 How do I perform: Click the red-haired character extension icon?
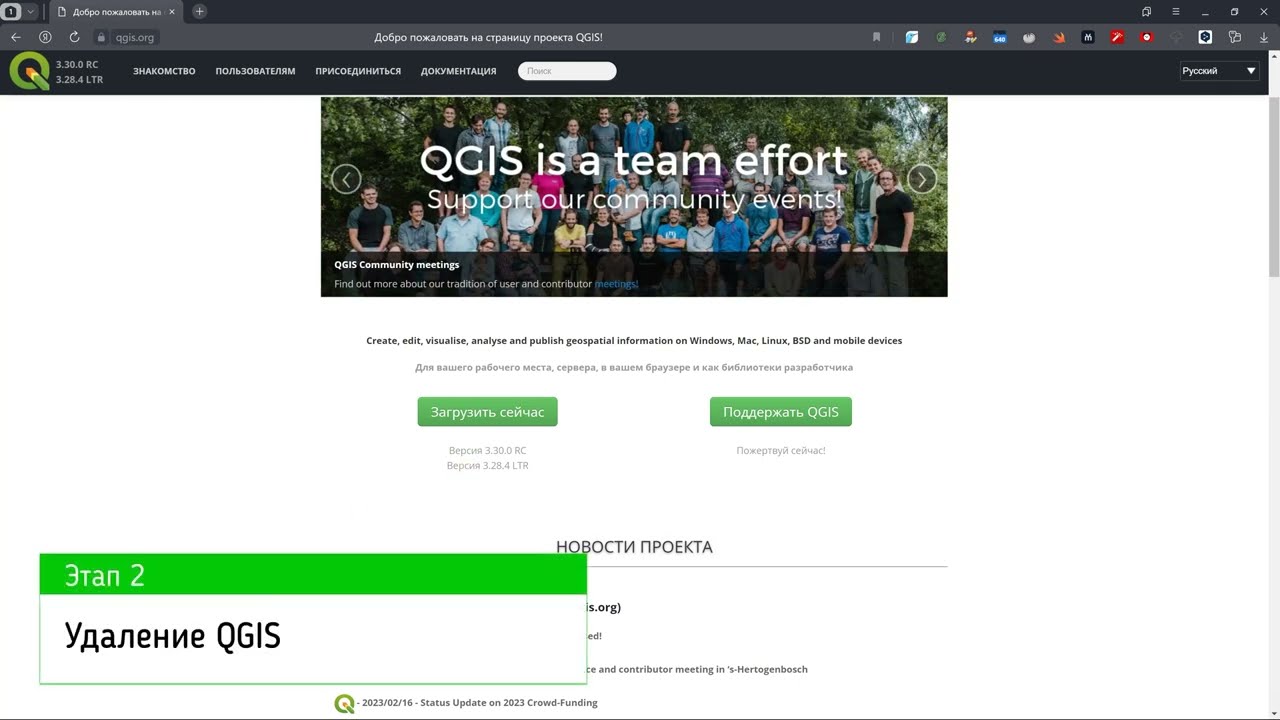coord(970,37)
